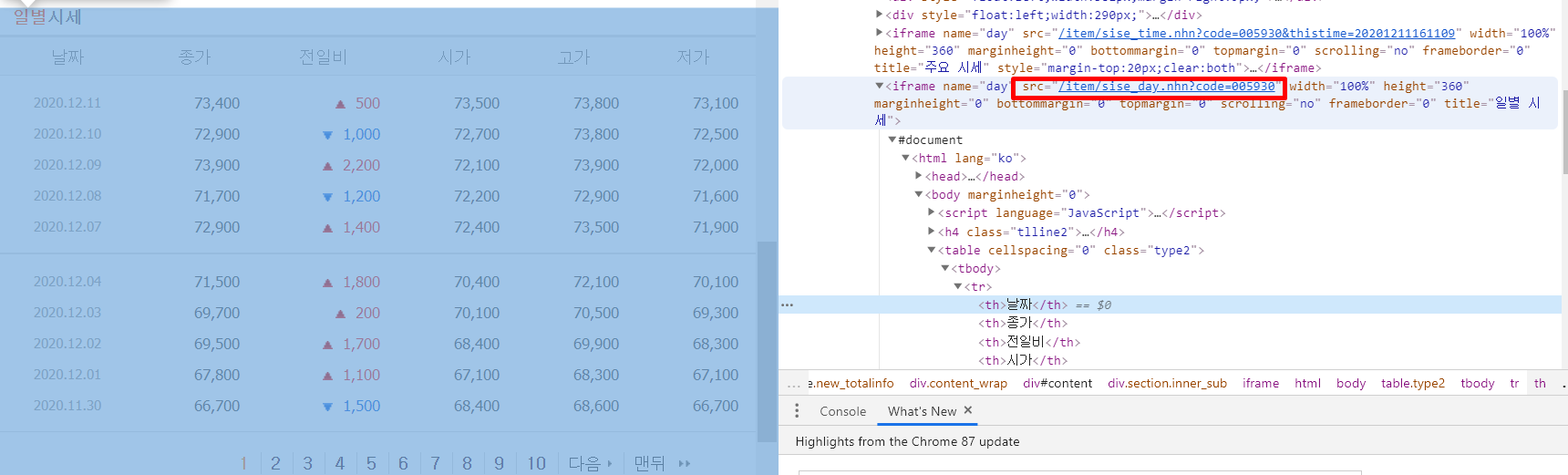
Task: Click the 저가 column header
Action: coord(693,57)
